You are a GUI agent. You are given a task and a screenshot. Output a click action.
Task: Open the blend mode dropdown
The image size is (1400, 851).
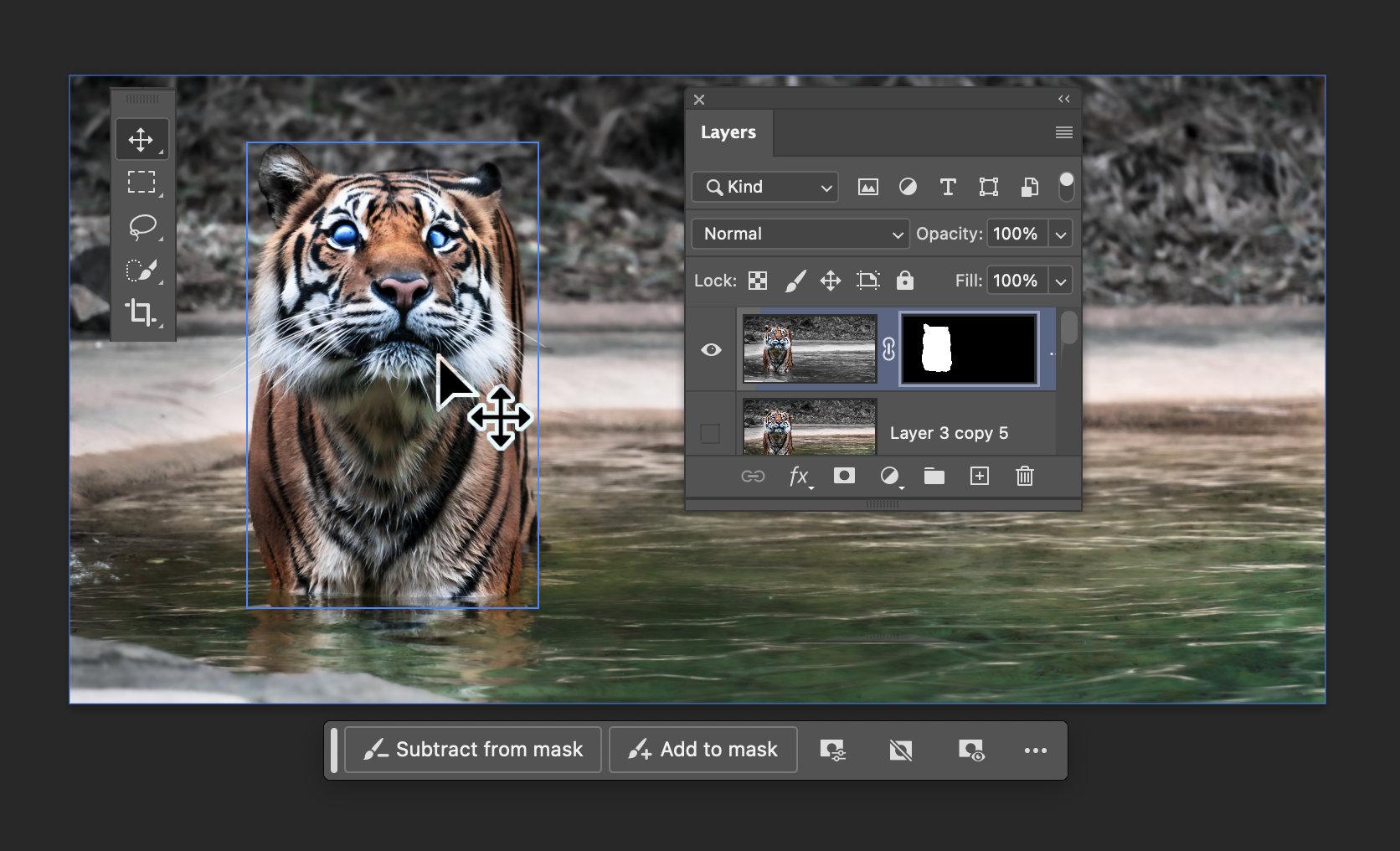[800, 234]
